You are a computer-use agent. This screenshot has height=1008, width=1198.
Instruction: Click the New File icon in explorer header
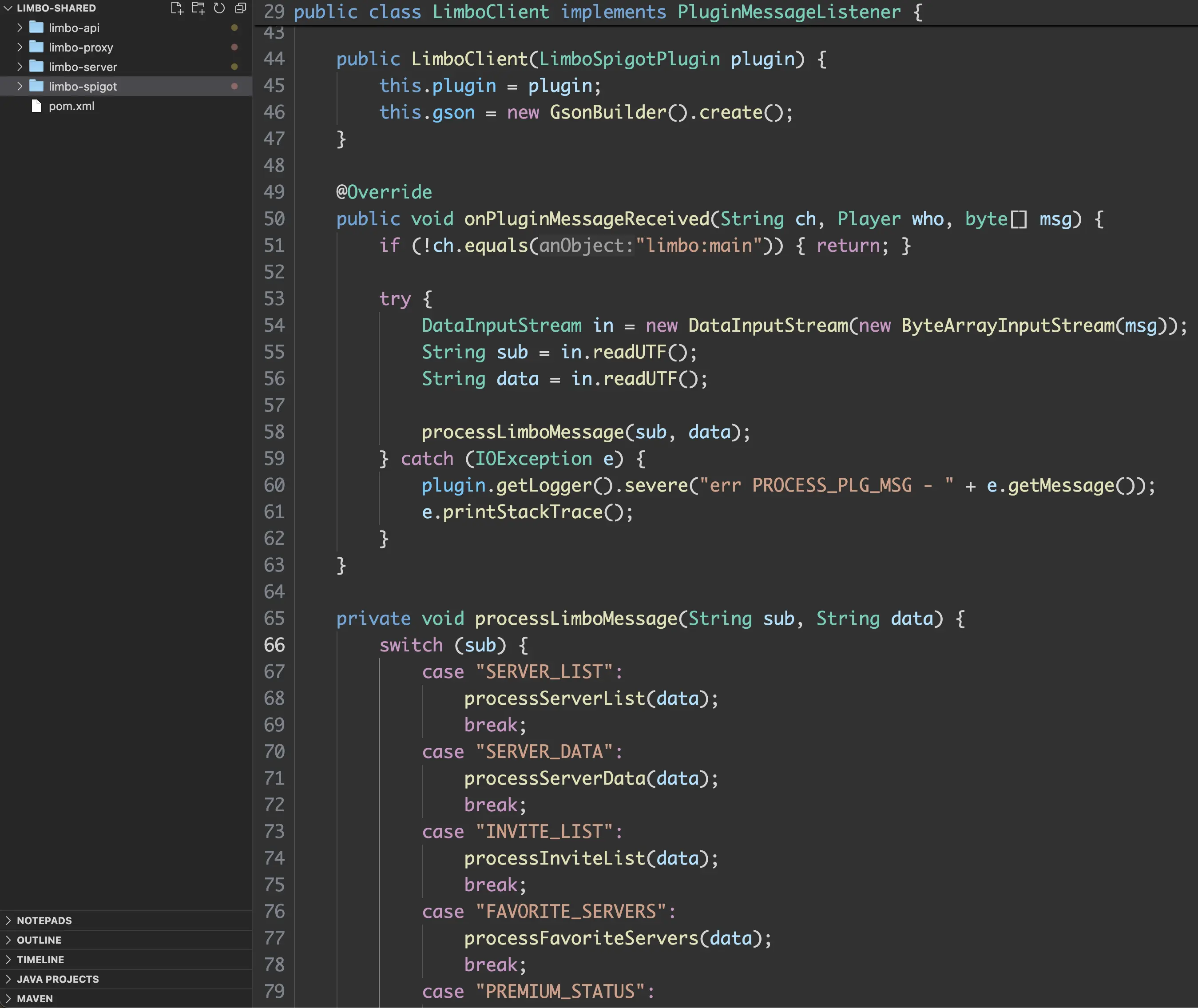(177, 8)
